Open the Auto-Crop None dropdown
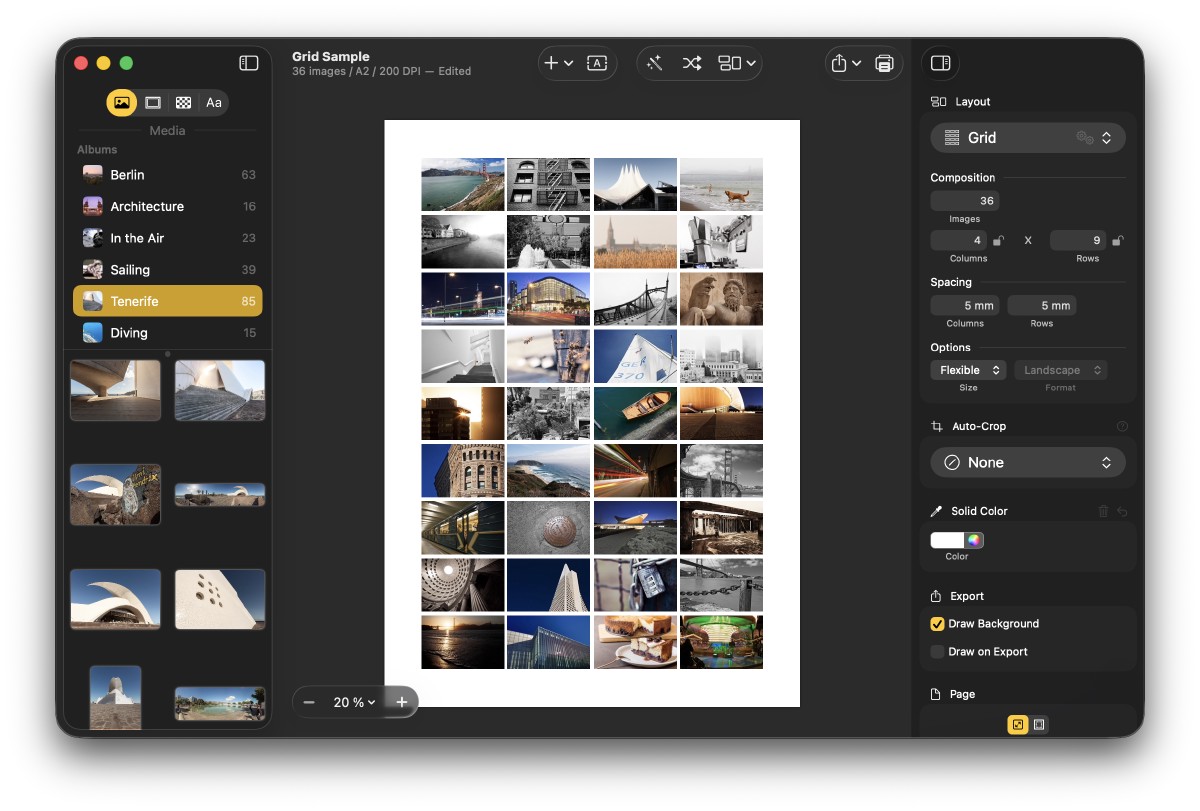This screenshot has height=811, width=1200. (1027, 462)
